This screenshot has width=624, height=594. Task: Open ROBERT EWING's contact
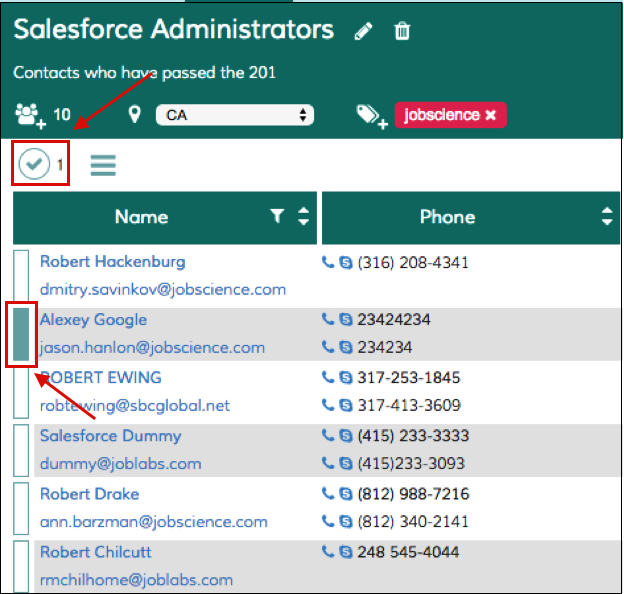coord(101,378)
